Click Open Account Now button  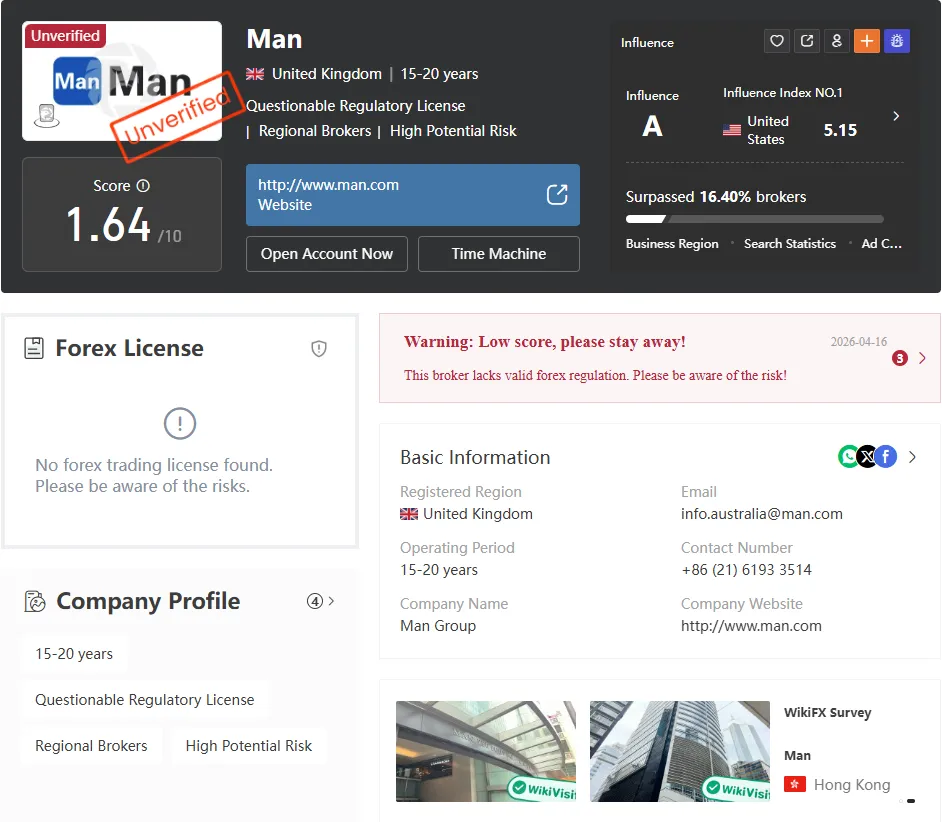327,254
